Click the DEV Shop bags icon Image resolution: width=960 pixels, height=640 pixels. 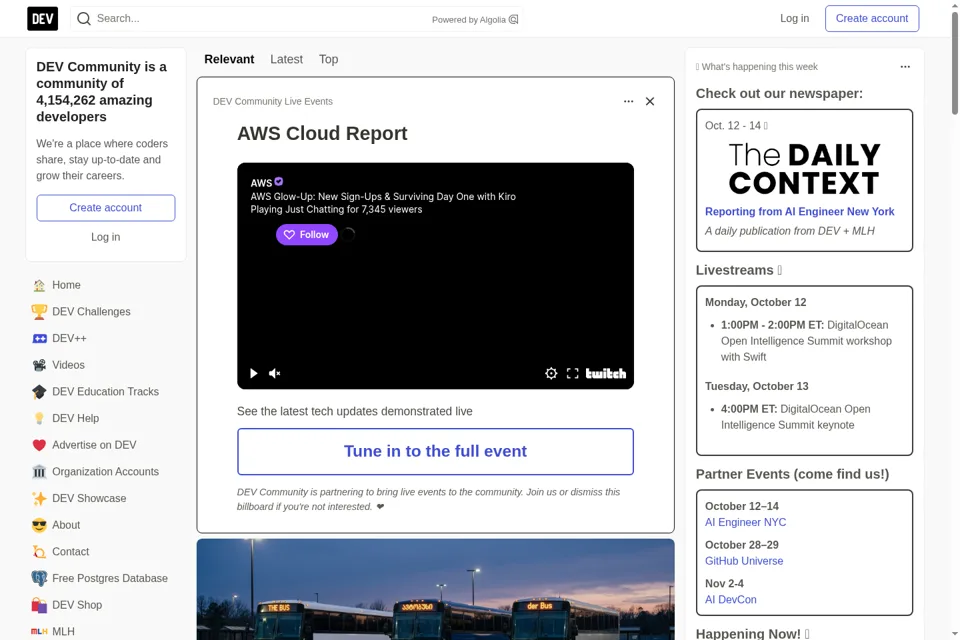click(x=39, y=605)
